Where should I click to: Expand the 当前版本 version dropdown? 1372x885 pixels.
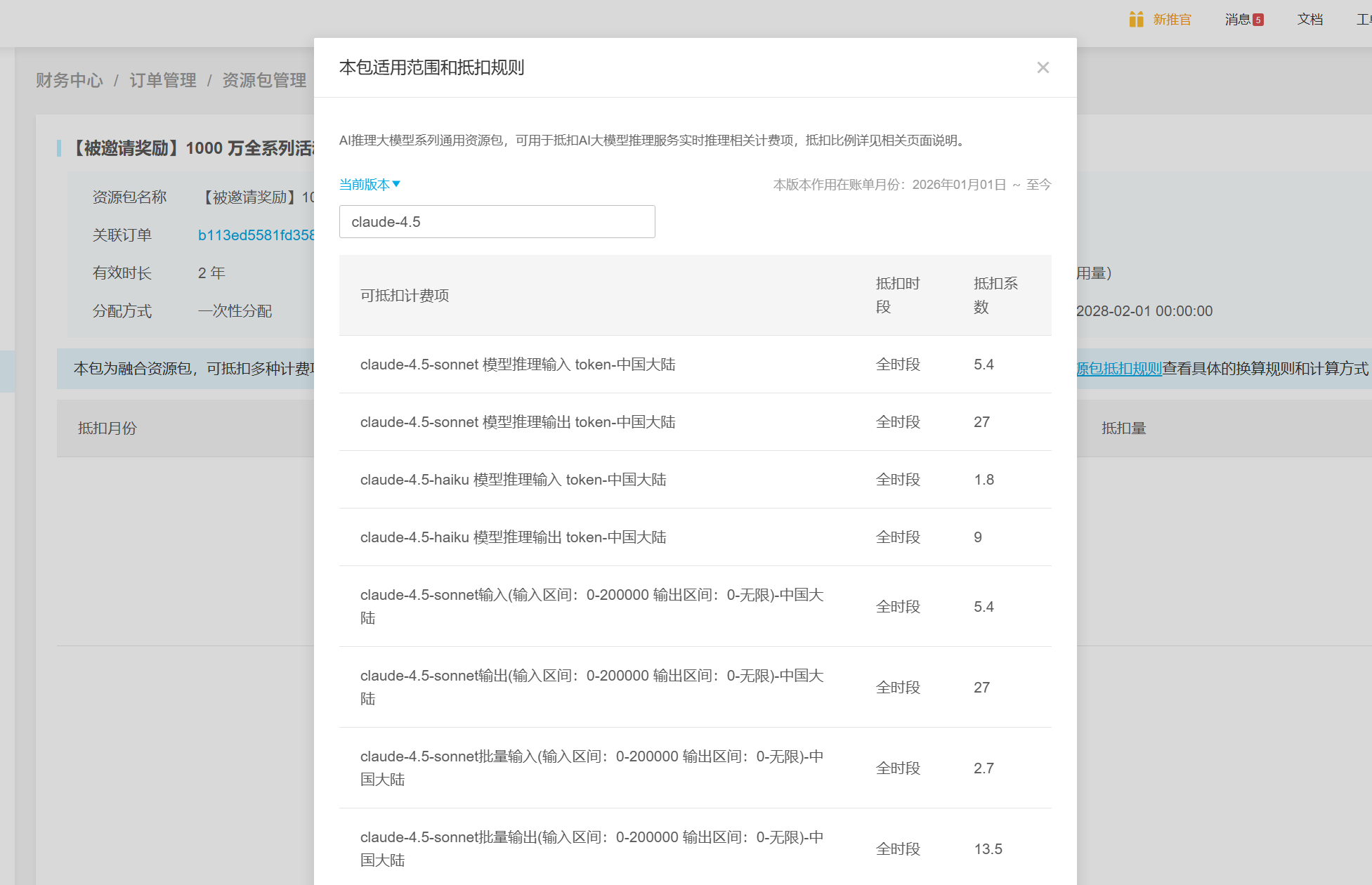coord(370,185)
